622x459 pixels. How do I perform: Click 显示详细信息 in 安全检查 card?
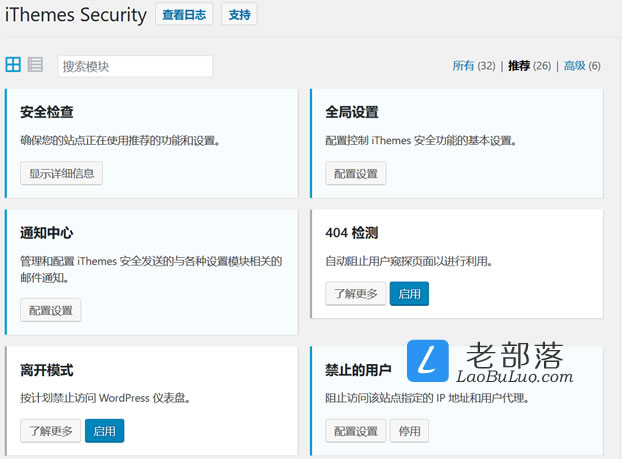[61, 173]
